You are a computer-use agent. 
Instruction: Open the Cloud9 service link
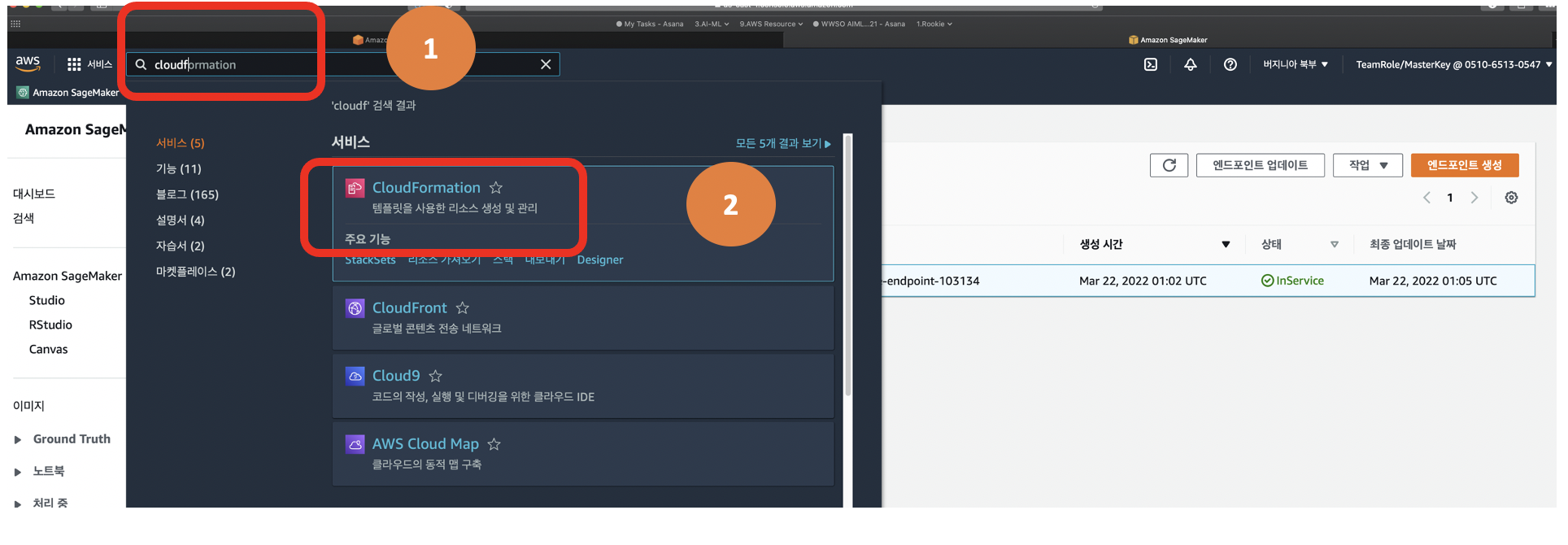click(x=396, y=376)
